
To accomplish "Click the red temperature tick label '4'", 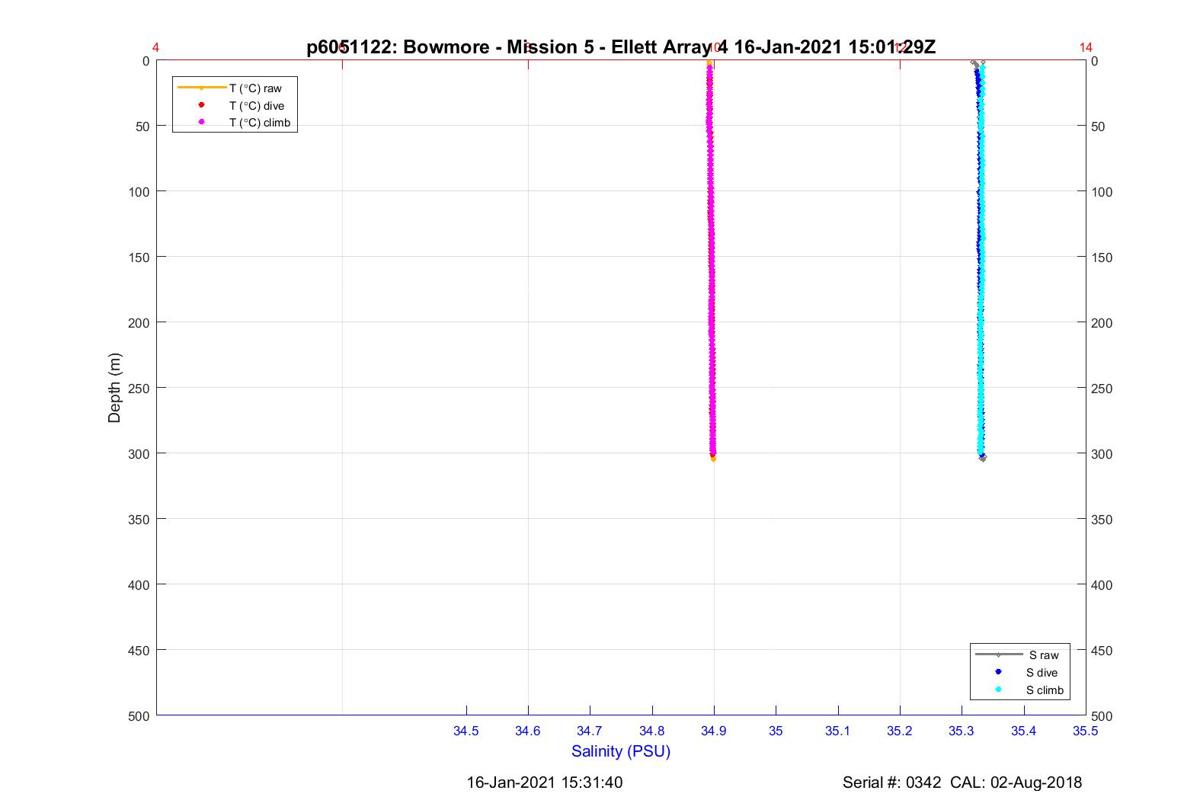I will pos(156,47).
